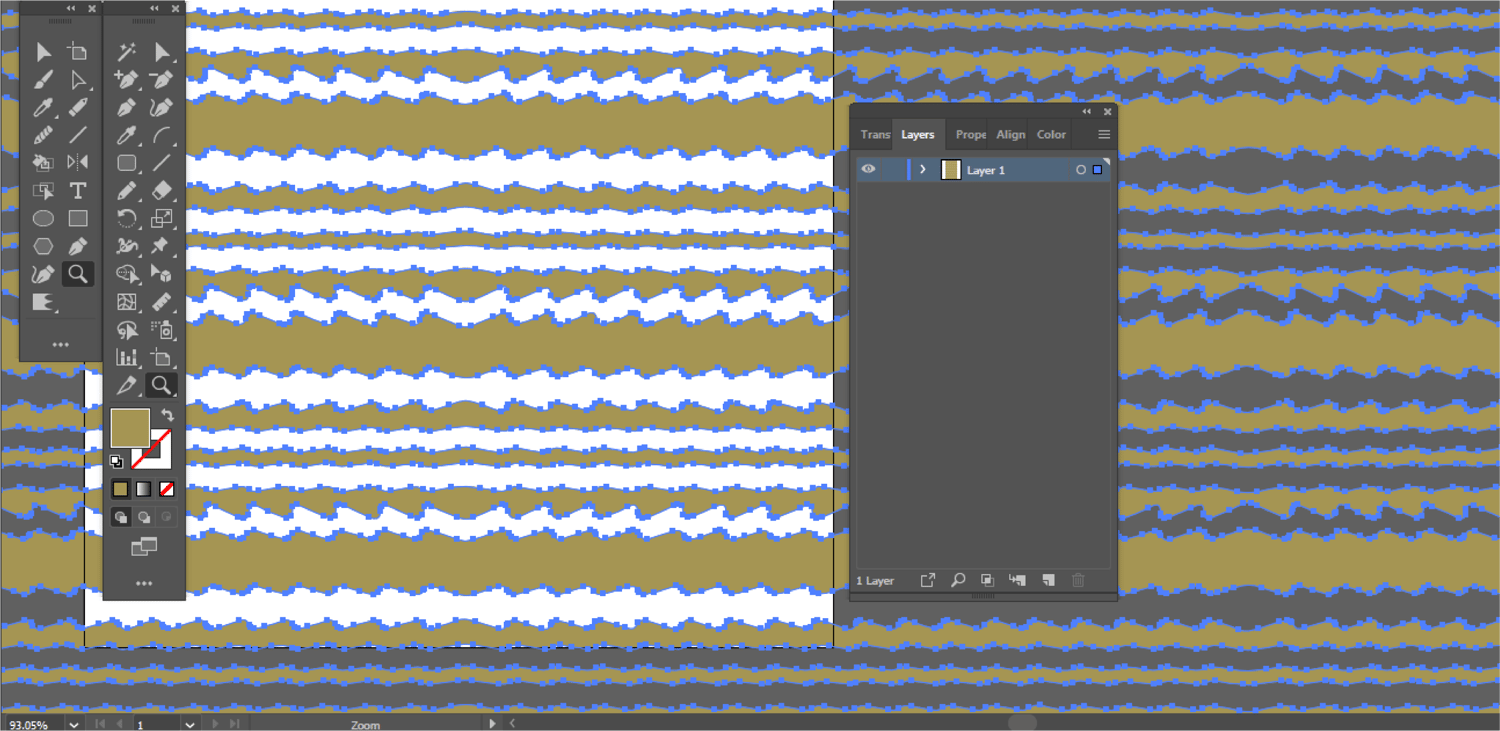Pick the Eyedropper tool

click(x=42, y=107)
